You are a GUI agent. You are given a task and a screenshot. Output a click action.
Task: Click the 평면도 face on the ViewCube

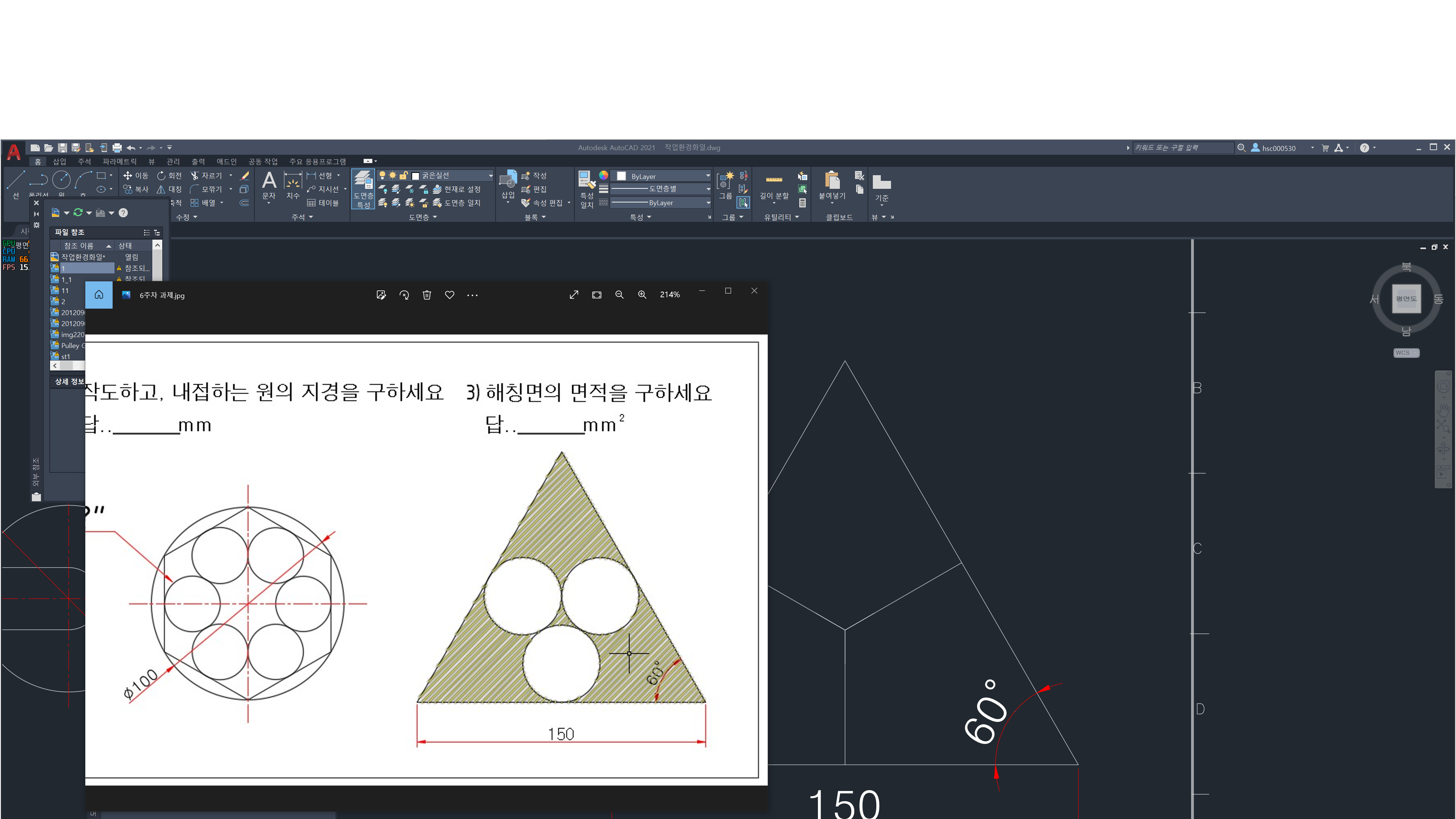(x=1406, y=298)
